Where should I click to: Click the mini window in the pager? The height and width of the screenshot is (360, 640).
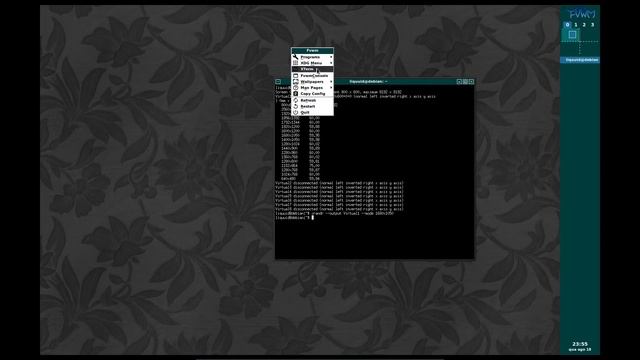pyautogui.click(x=572, y=35)
